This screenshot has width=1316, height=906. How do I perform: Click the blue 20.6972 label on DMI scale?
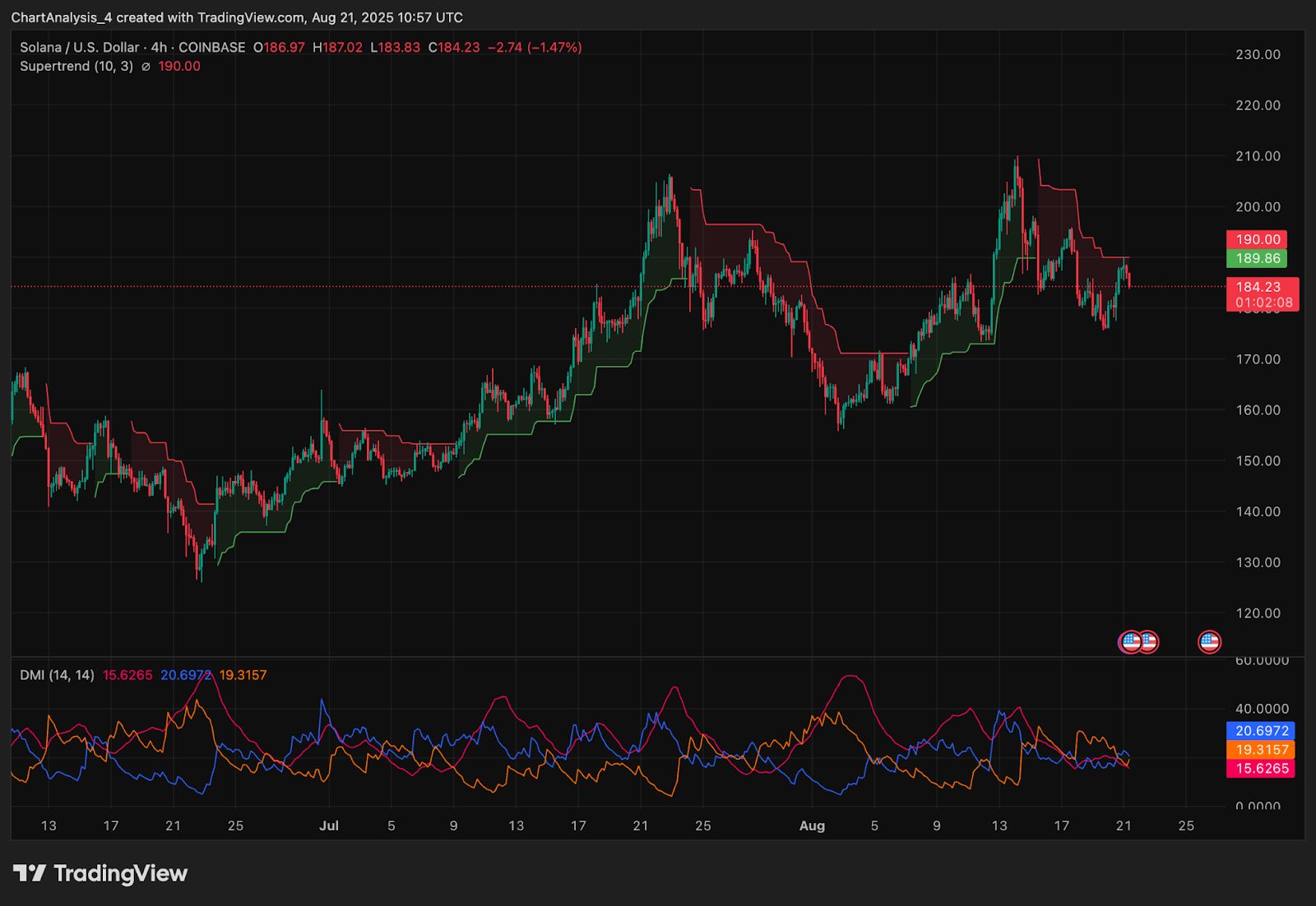tap(1261, 731)
